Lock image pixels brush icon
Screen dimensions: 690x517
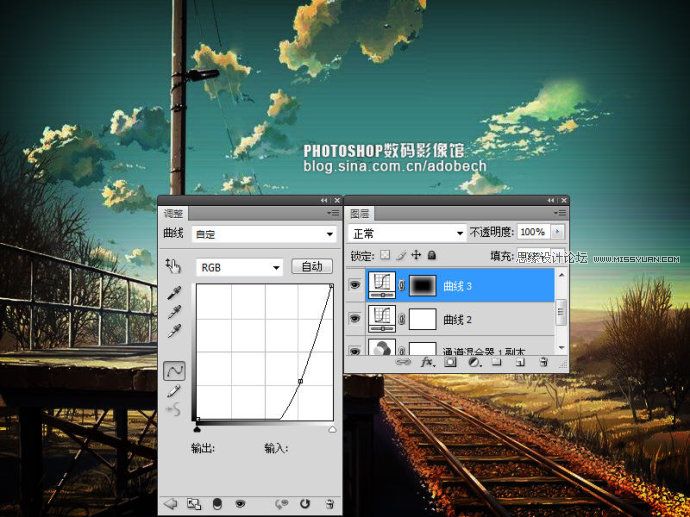point(400,255)
